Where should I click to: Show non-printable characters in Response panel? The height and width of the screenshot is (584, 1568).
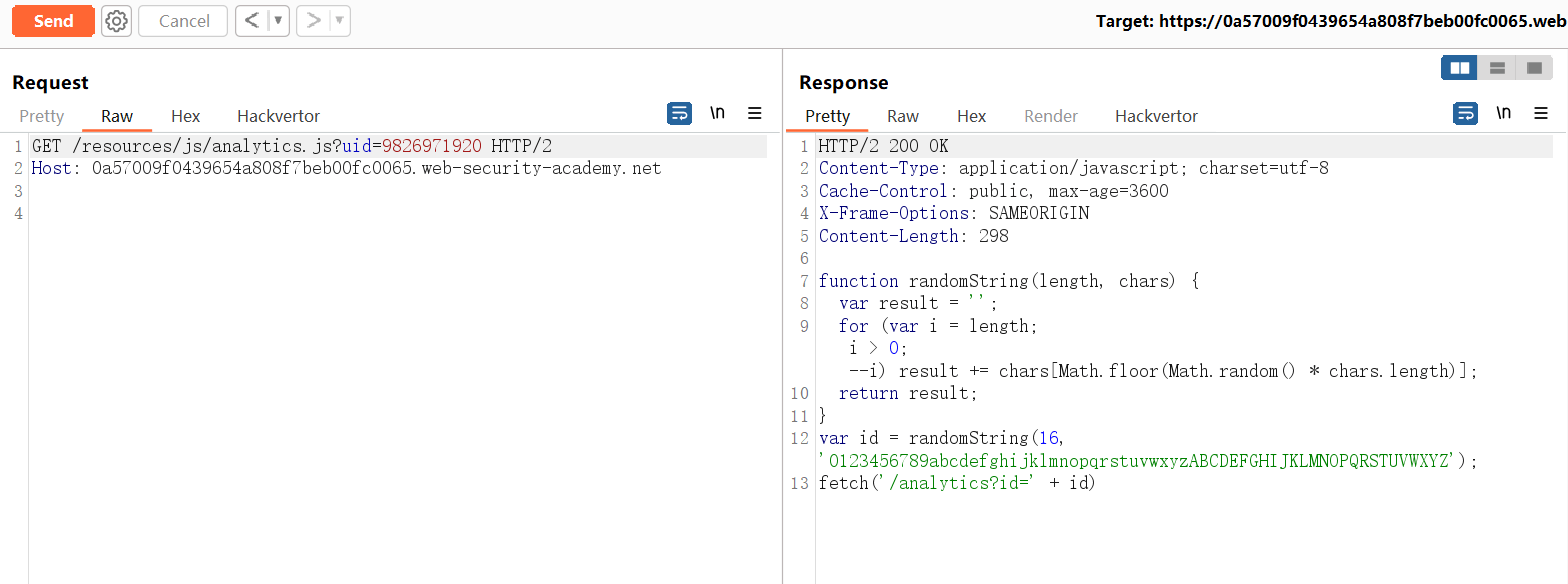coord(1503,113)
